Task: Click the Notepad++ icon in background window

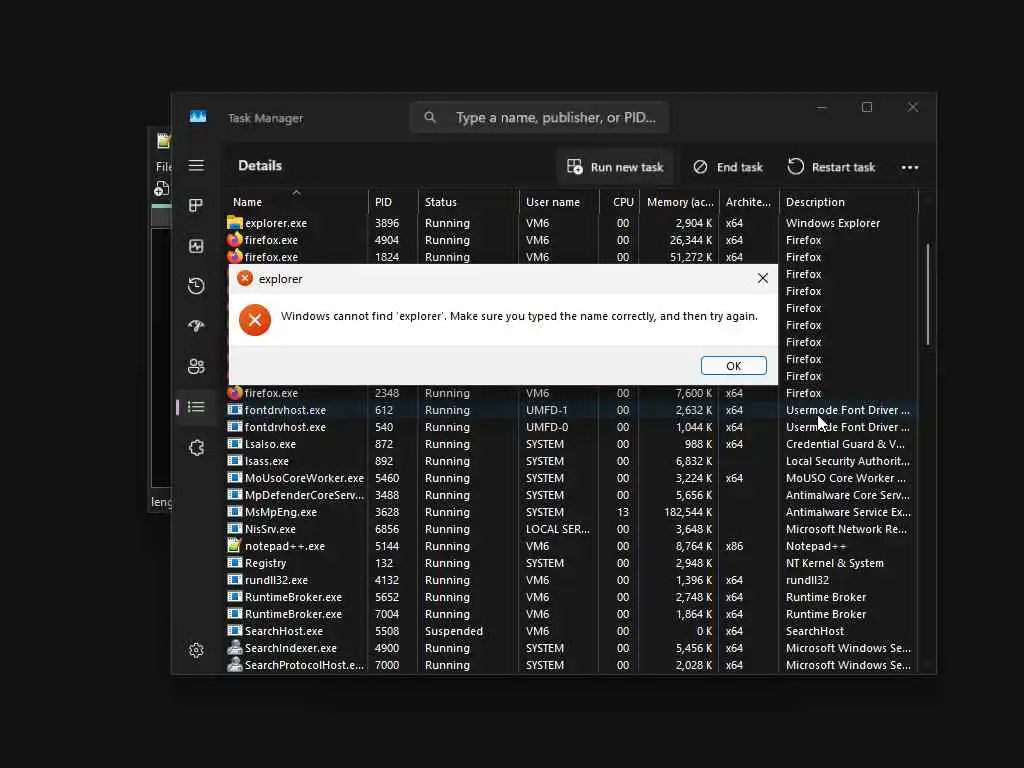Action: pos(163,140)
